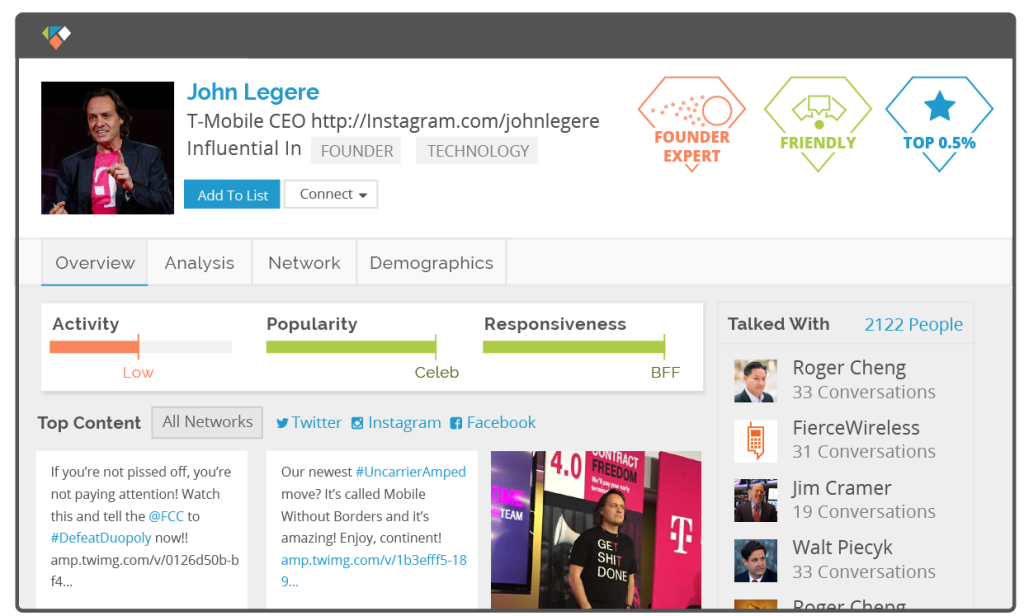Viewport: 1024px width, 616px height.
Task: Go to the Demographics tab
Action: coord(431,263)
